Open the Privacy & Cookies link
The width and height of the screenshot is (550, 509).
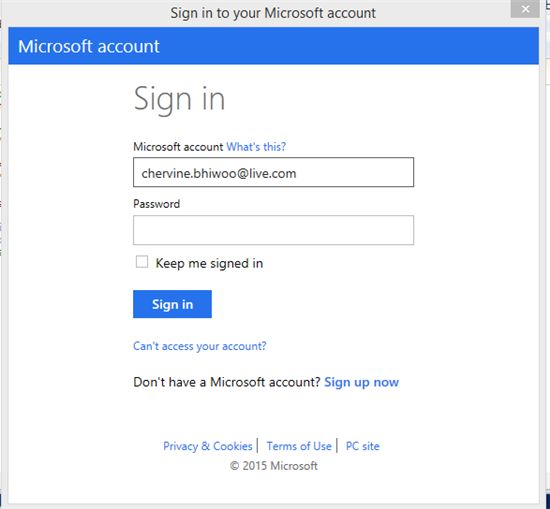[x=208, y=446]
